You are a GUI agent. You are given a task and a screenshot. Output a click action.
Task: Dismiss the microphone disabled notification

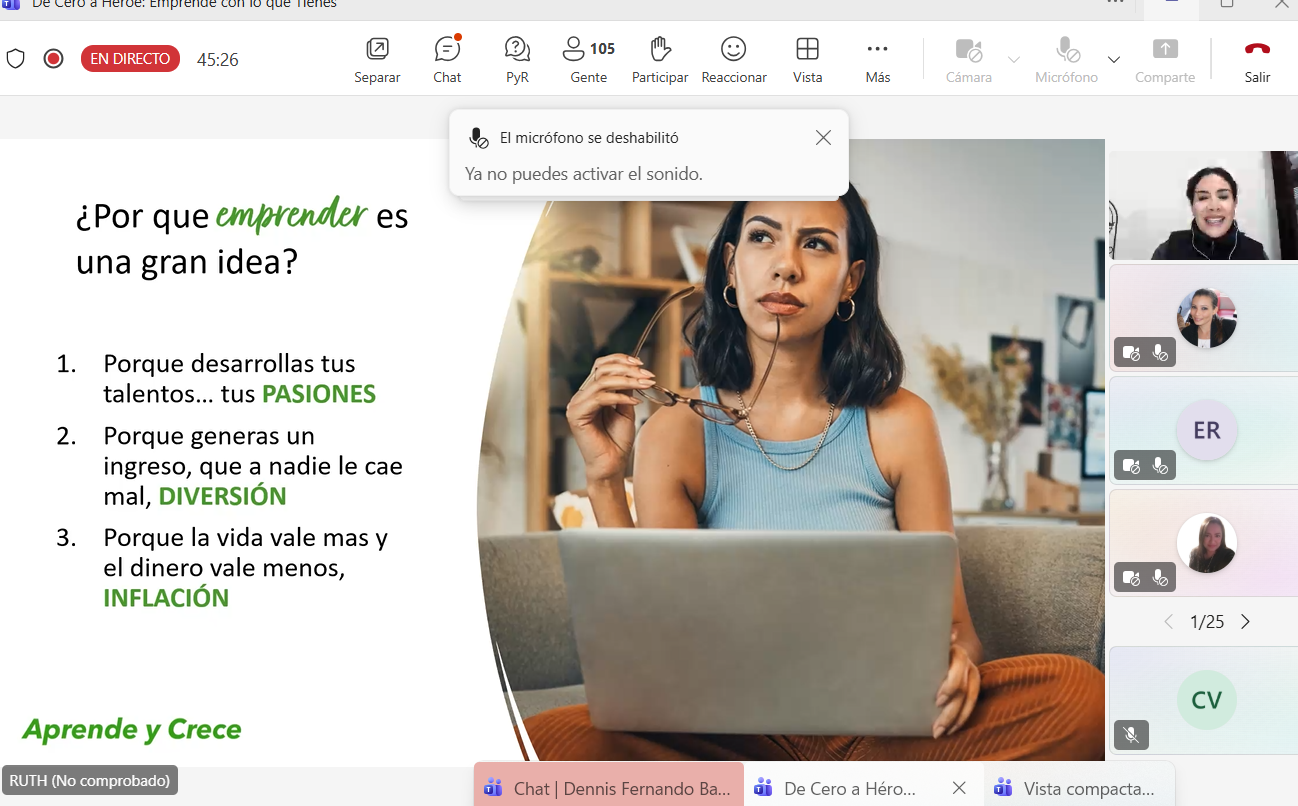click(823, 138)
